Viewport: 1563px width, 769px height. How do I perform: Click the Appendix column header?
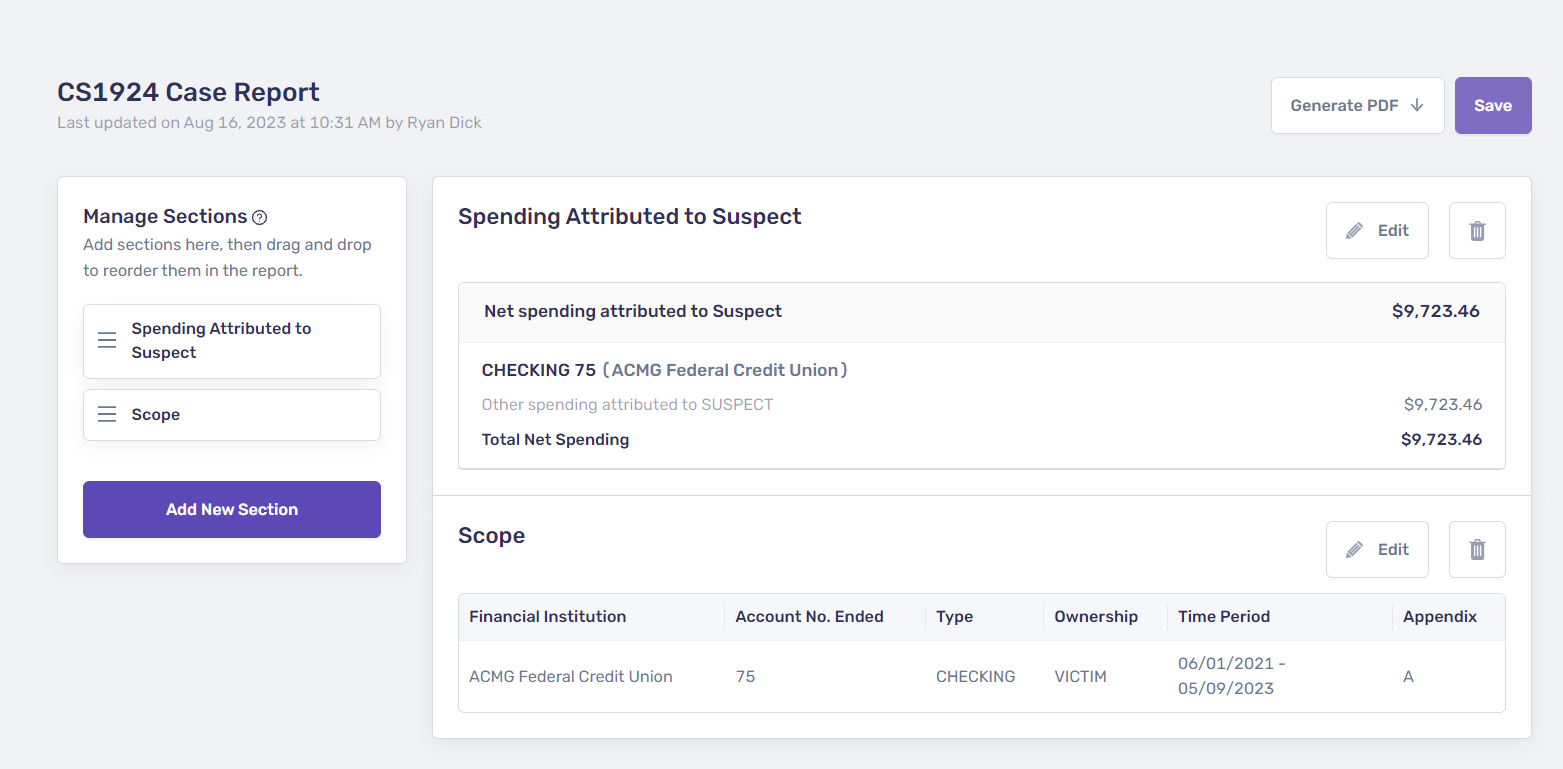[1439, 617]
